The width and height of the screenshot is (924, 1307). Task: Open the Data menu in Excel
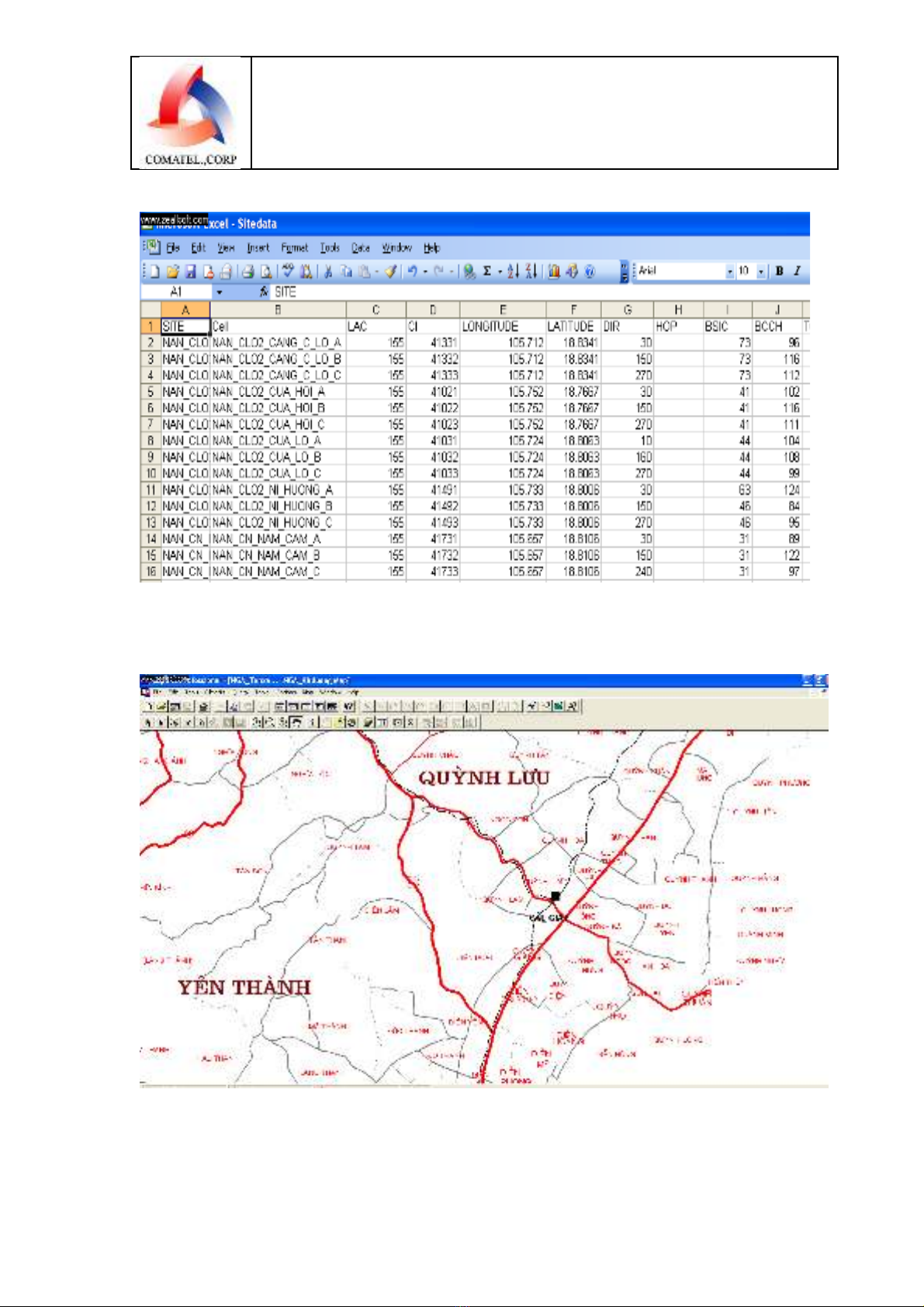point(360,248)
